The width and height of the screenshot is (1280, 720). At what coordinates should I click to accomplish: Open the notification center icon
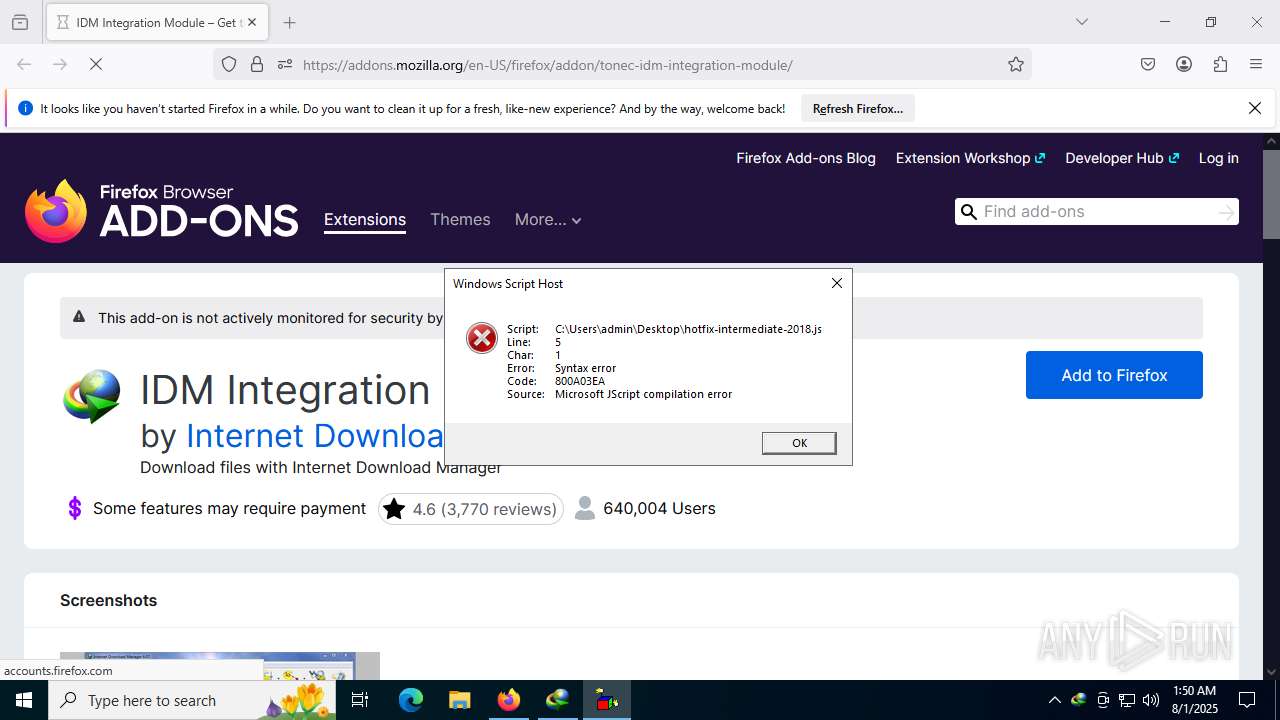point(1247,700)
